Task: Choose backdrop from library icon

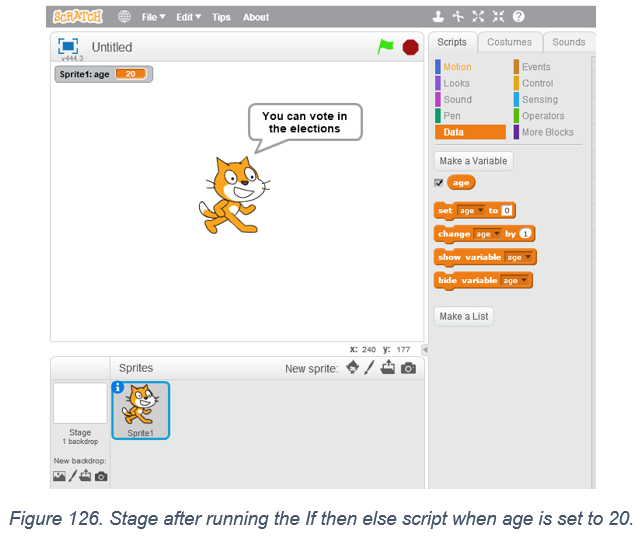Action: pos(59,476)
